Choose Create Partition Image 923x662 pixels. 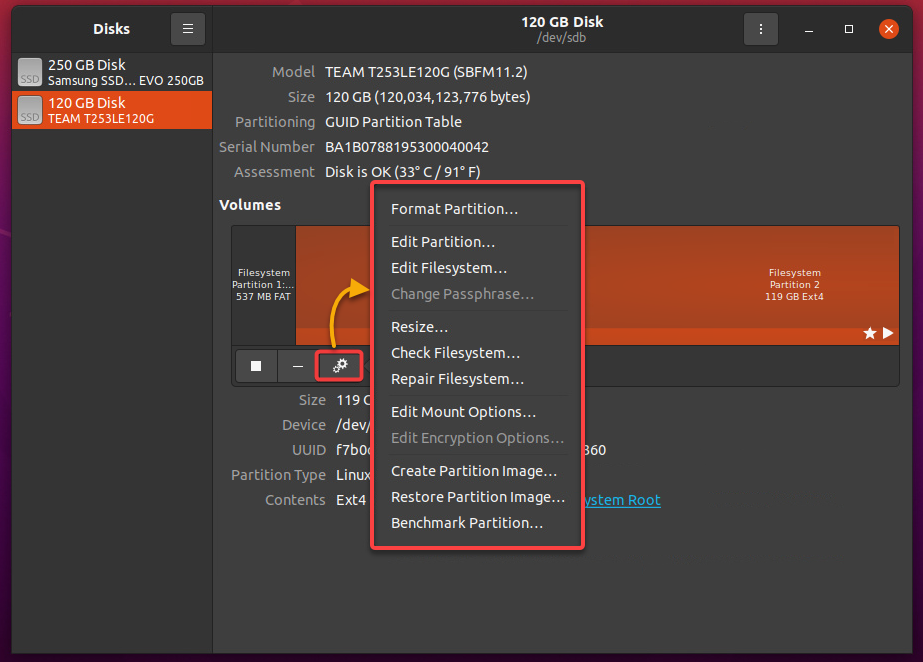(474, 471)
